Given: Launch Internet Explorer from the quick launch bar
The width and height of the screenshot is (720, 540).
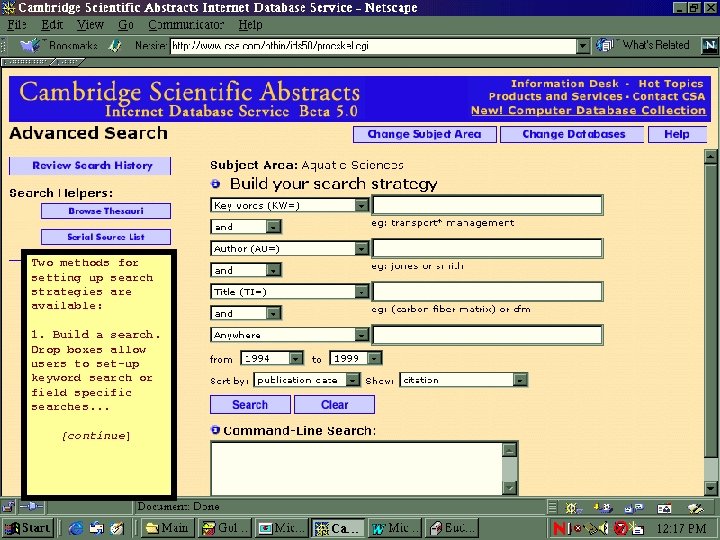Looking at the screenshot, I should click(75, 529).
